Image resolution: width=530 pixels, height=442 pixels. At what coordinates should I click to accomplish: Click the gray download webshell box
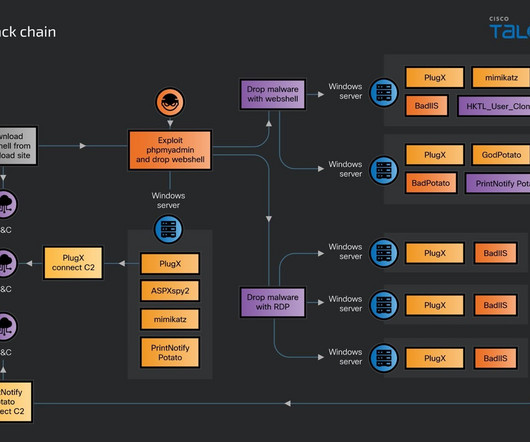[x=18, y=146]
